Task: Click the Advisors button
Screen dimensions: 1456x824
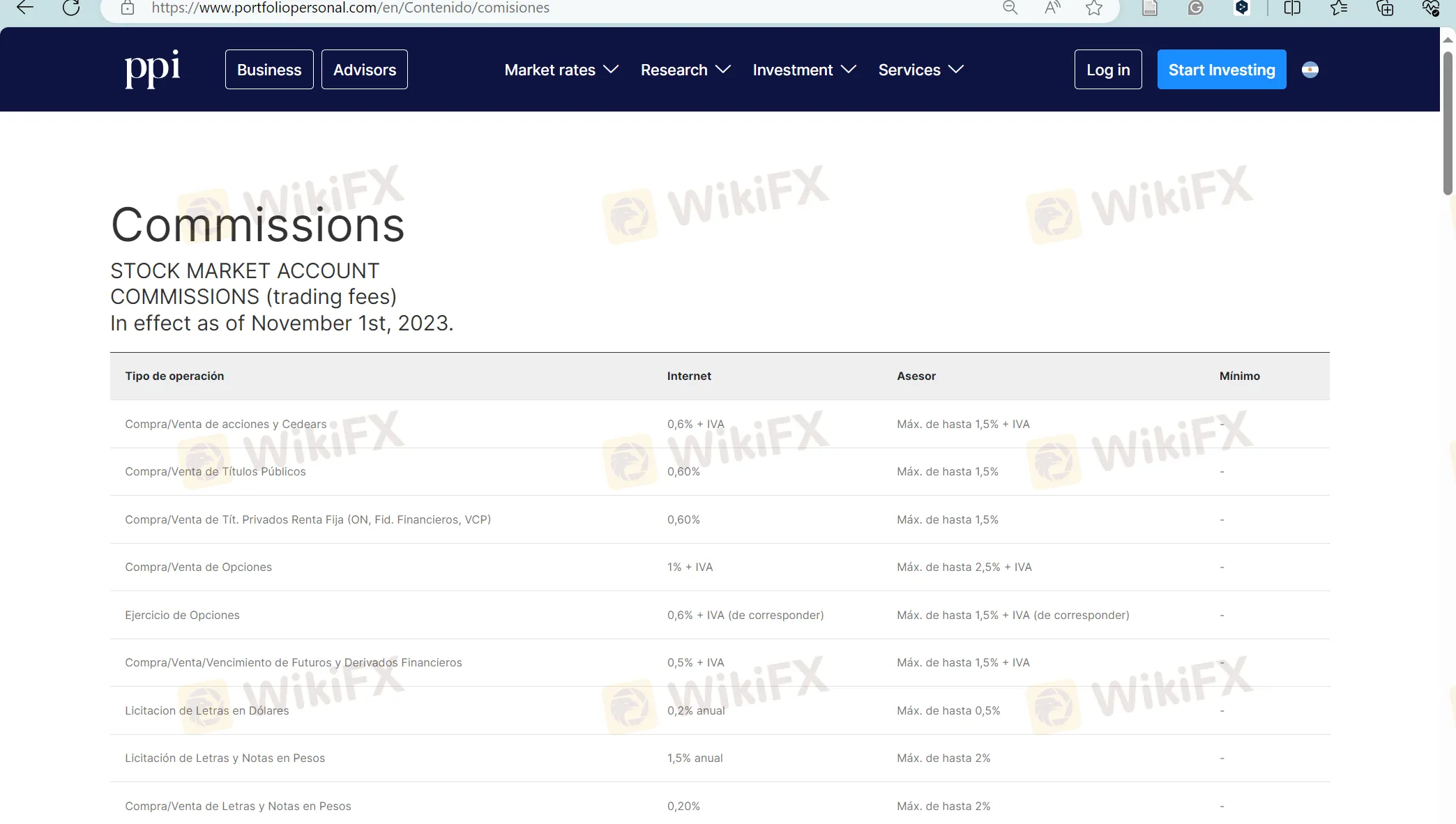Action: (x=364, y=70)
